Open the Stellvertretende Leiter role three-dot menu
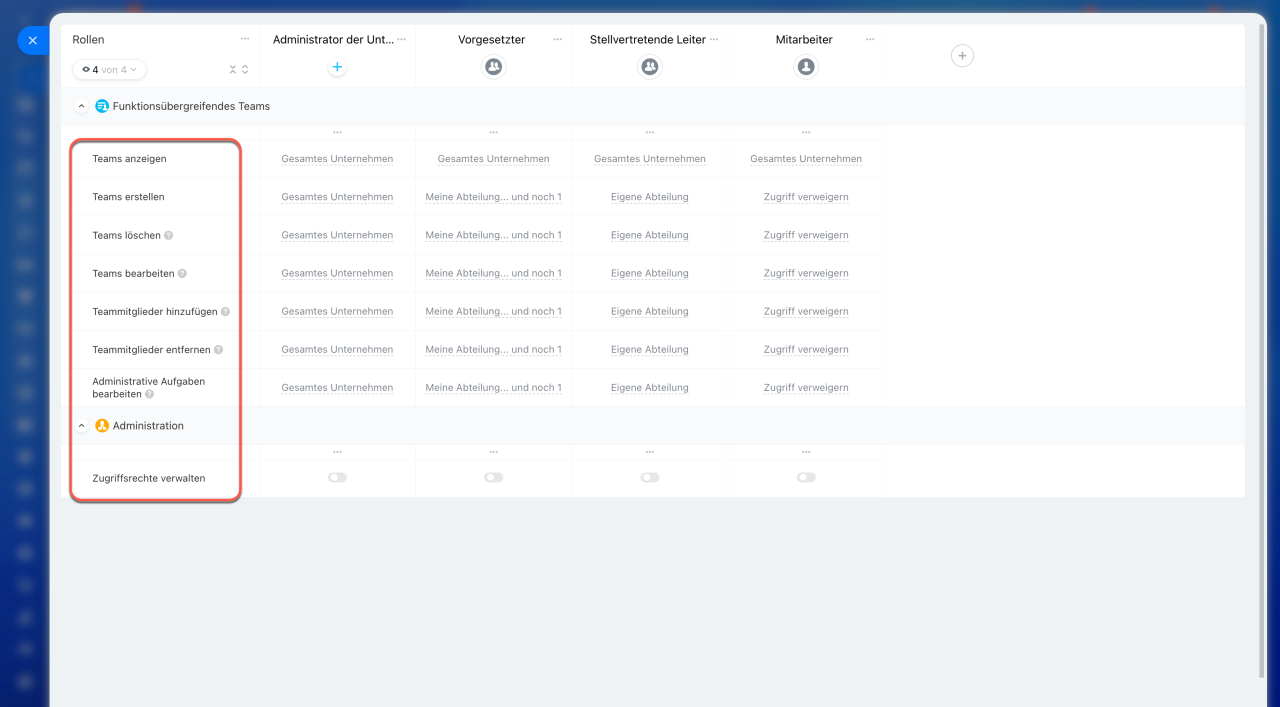The height and width of the screenshot is (707, 1280). pyautogui.click(x=714, y=39)
